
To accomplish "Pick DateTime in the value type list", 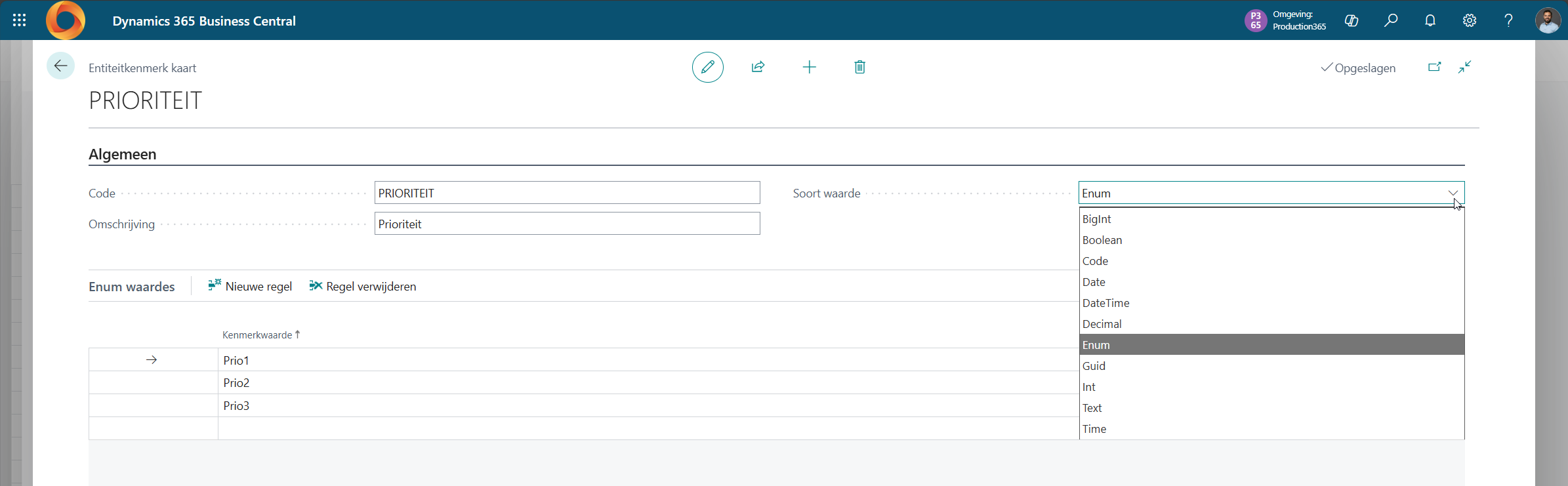I will (1106, 303).
